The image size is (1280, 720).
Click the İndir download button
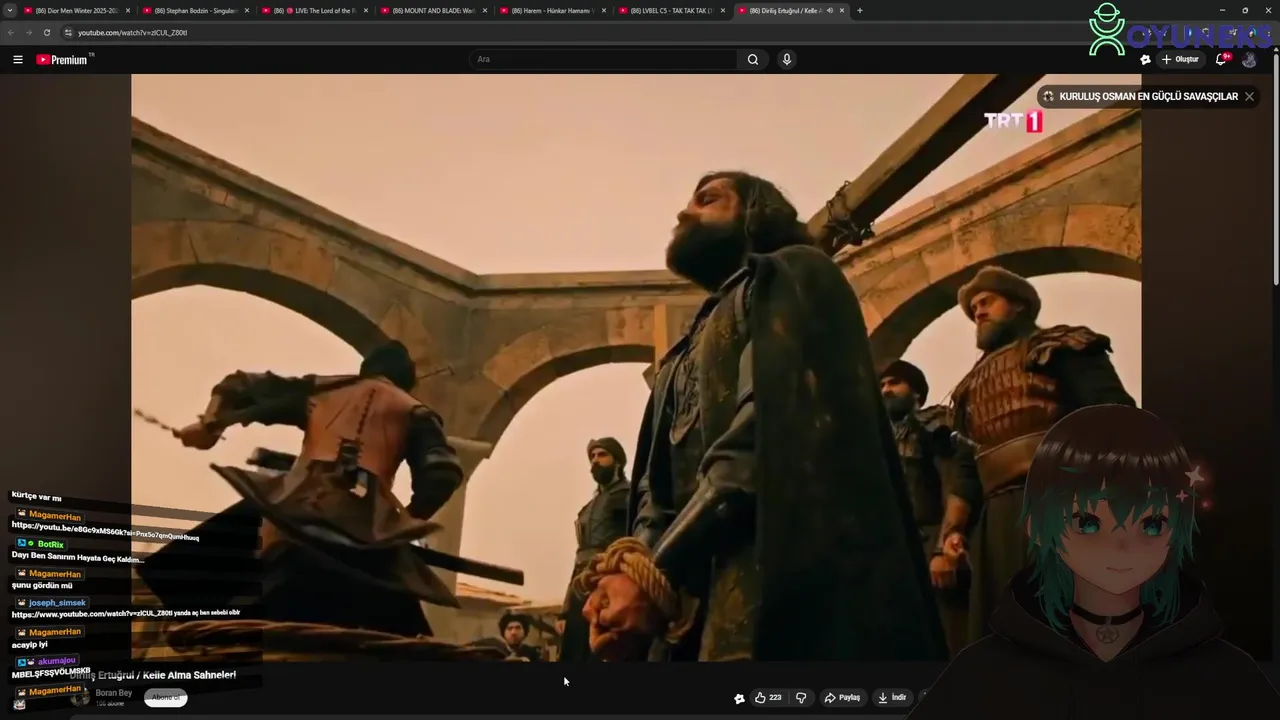[892, 698]
